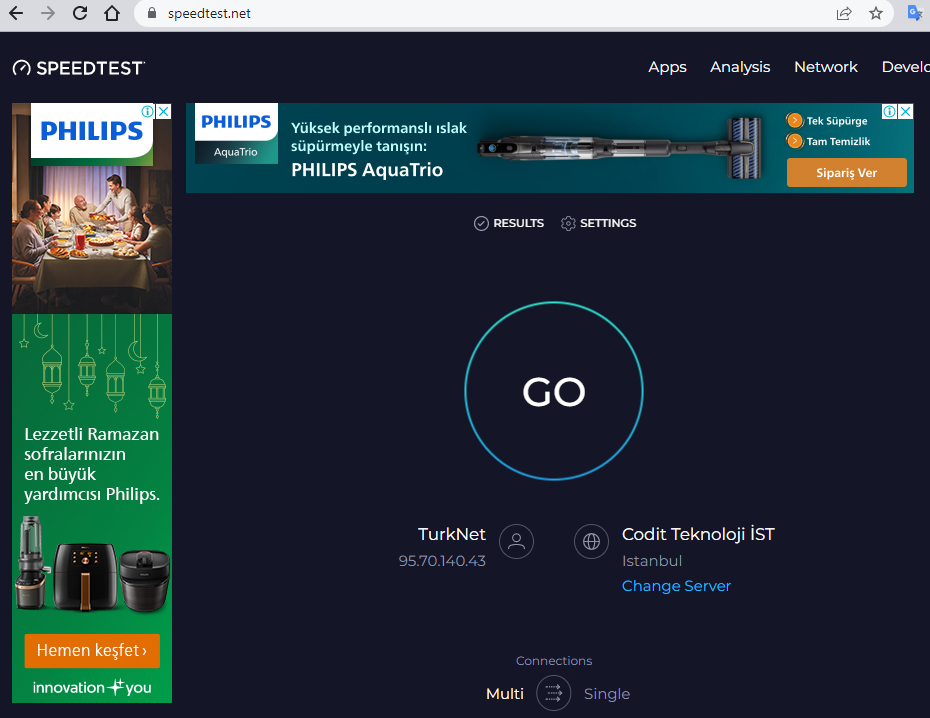The height and width of the screenshot is (718, 930).
Task: Open the Analysis menu
Action: pos(740,67)
